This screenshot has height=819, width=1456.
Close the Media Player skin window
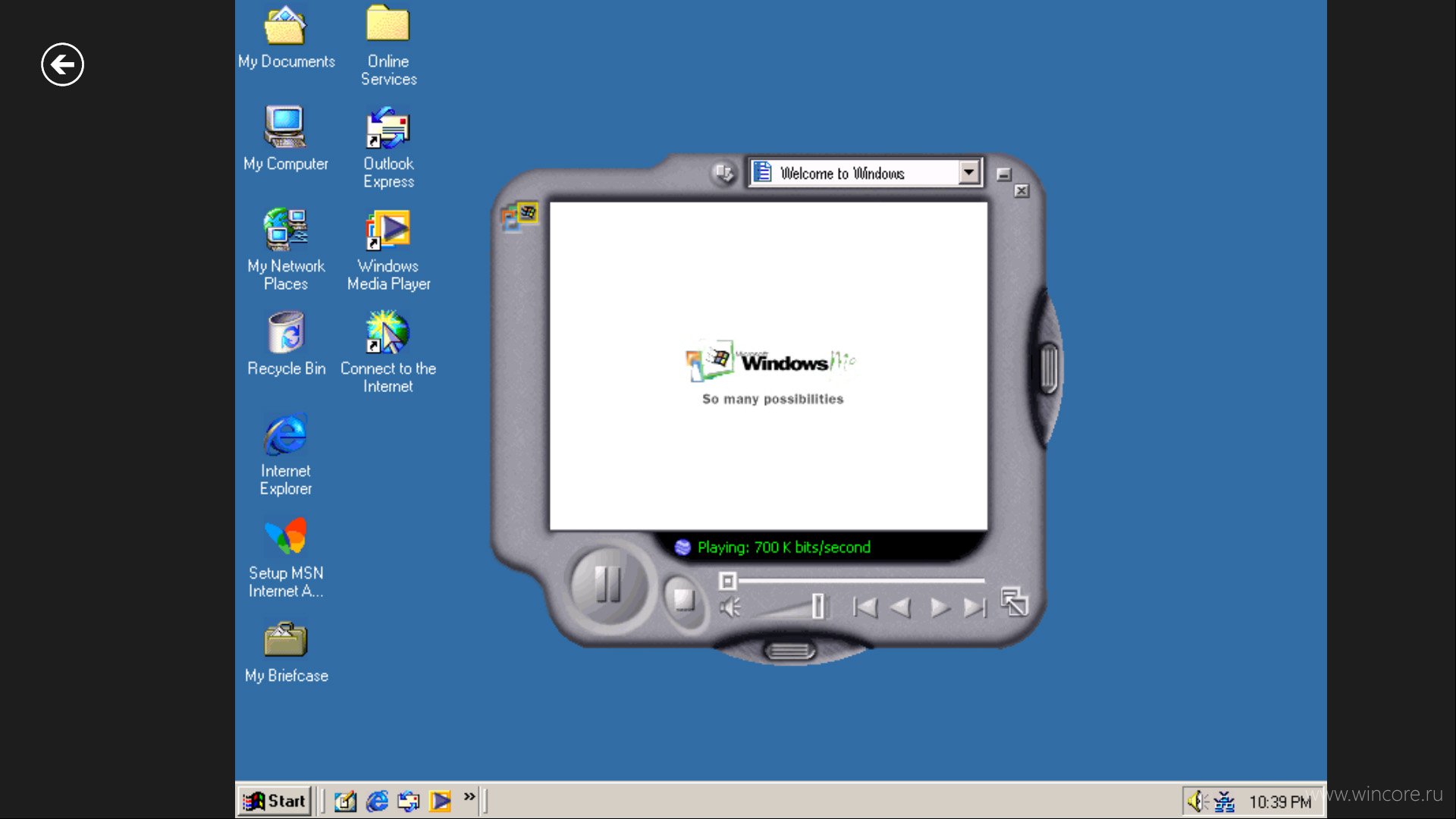pos(1021,190)
